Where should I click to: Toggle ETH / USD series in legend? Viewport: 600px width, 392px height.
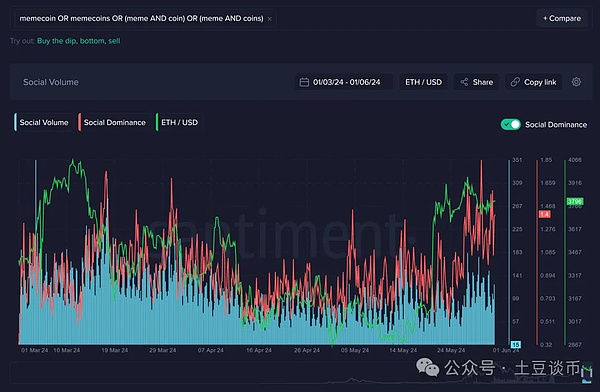point(178,122)
